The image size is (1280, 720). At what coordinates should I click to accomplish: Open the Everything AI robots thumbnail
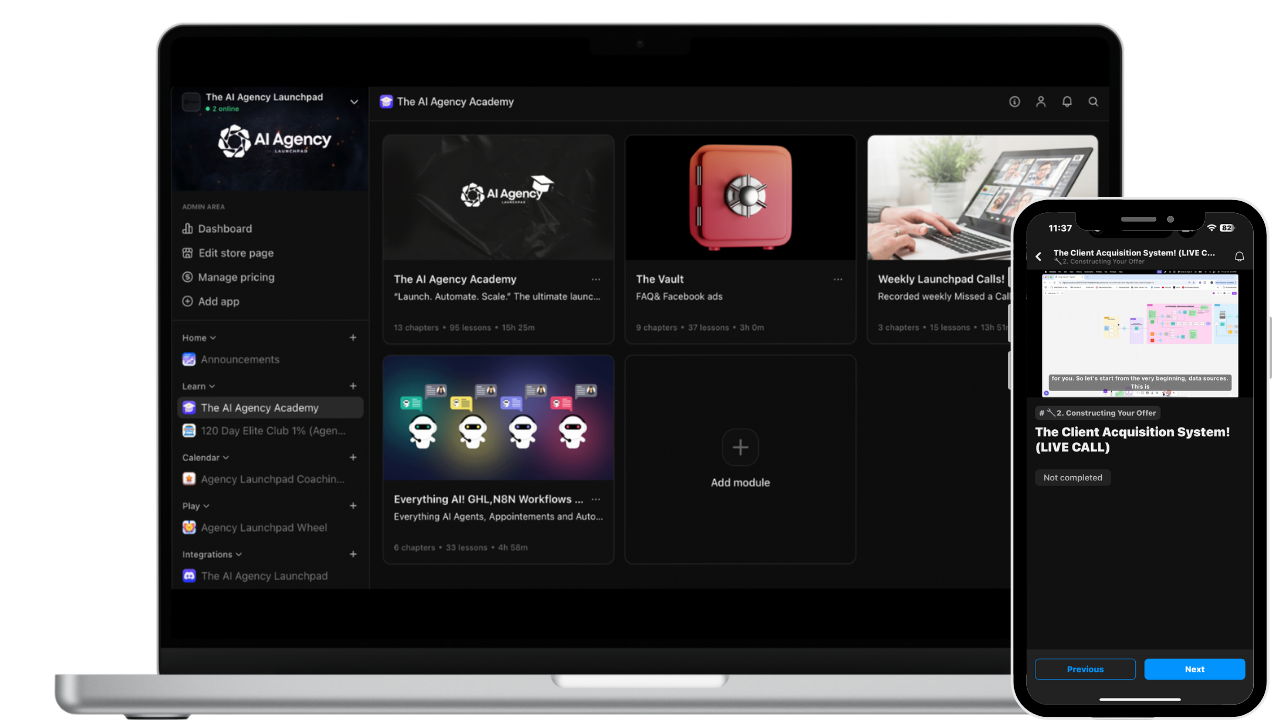[498, 418]
